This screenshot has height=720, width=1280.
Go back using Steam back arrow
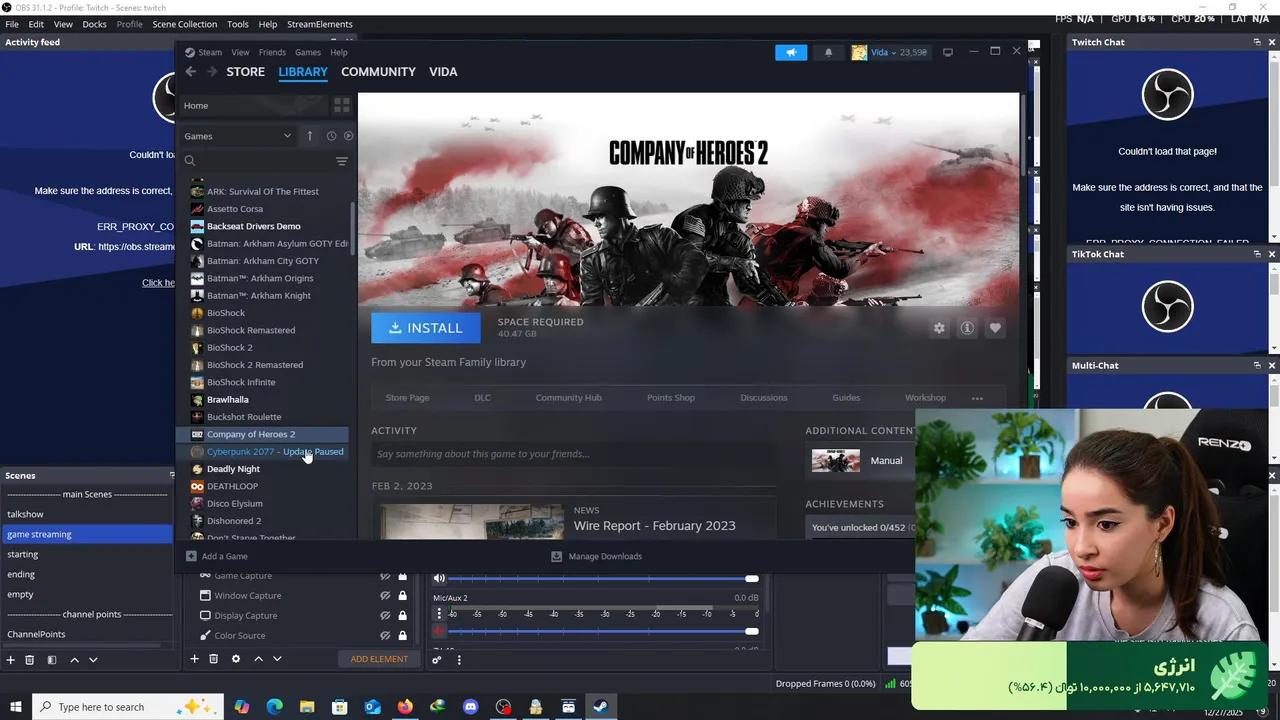(190, 72)
